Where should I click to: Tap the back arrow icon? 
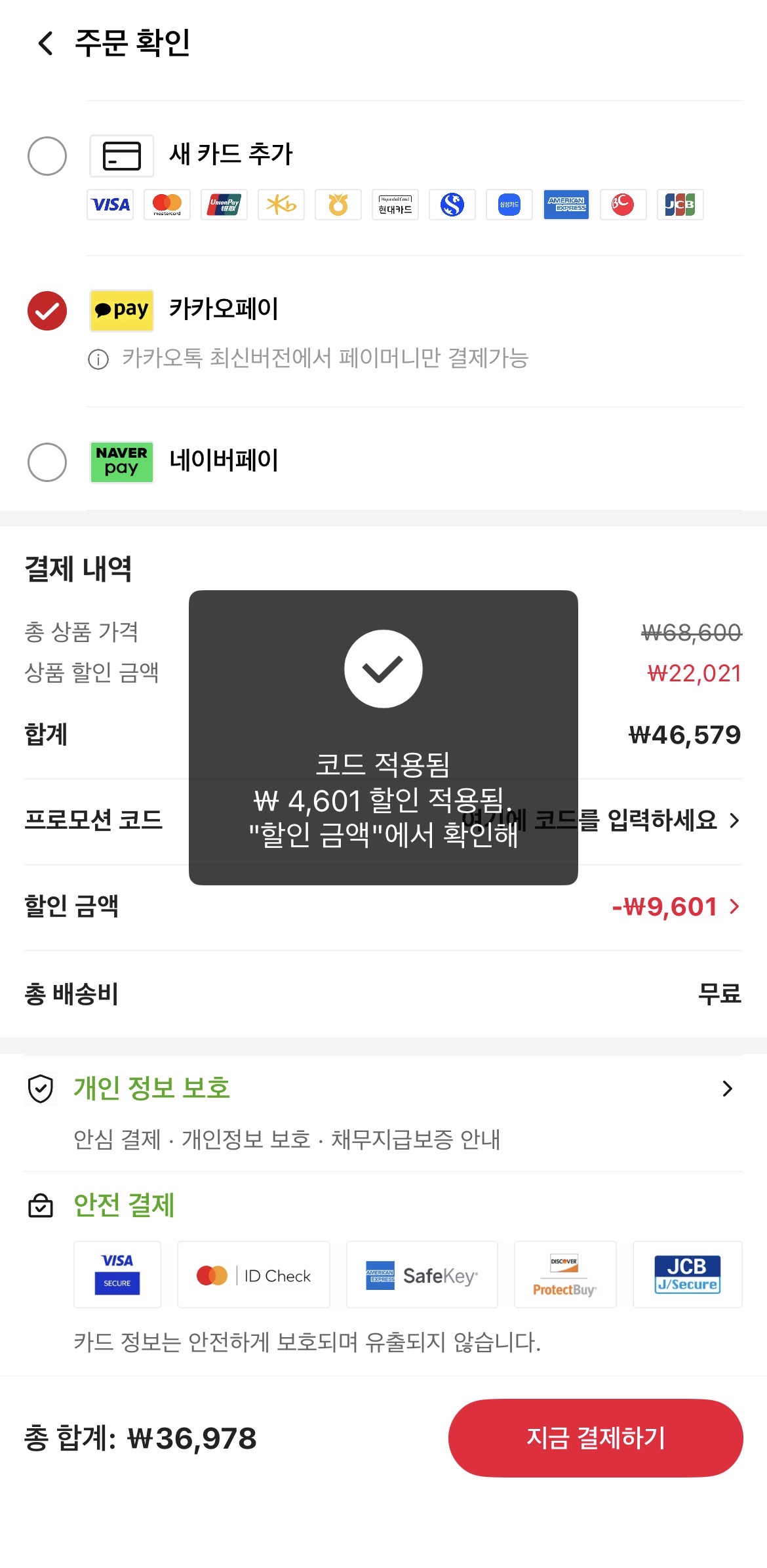pyautogui.click(x=45, y=43)
